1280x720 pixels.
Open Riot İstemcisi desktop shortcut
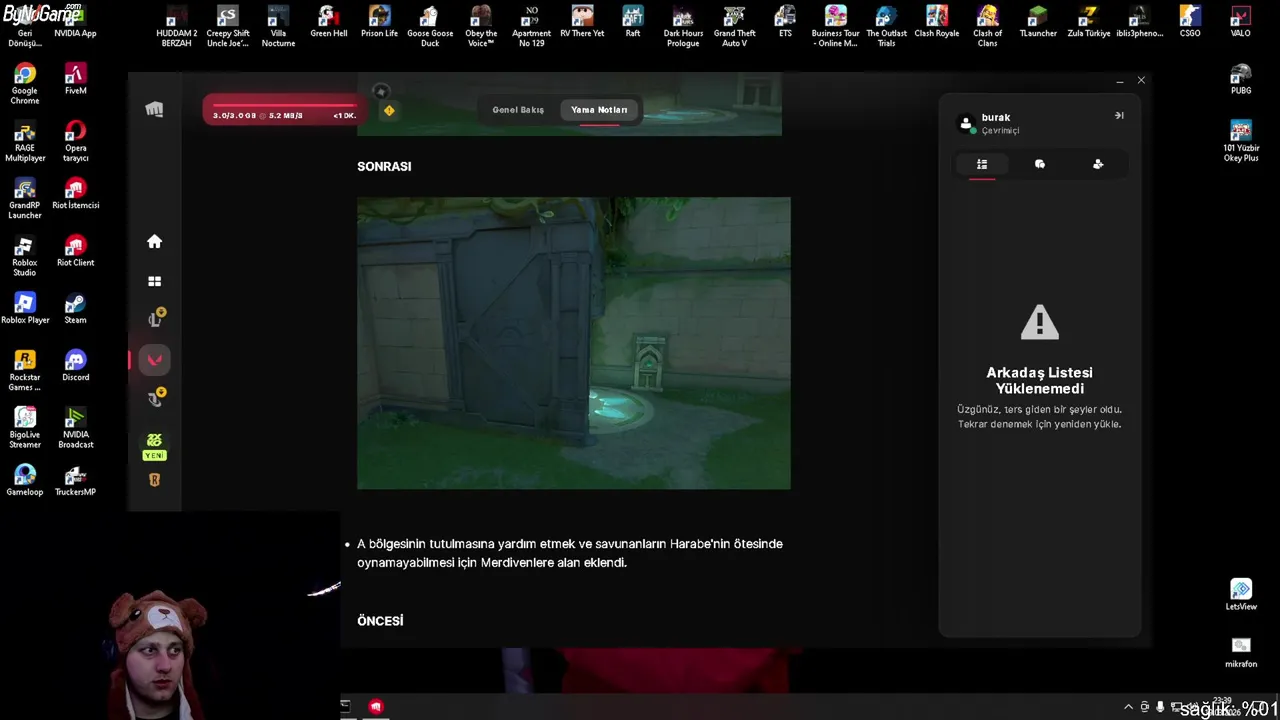[x=75, y=194]
